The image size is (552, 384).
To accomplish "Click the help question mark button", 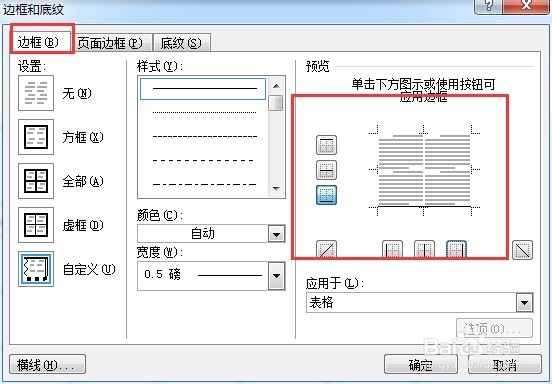I will (489, 6).
